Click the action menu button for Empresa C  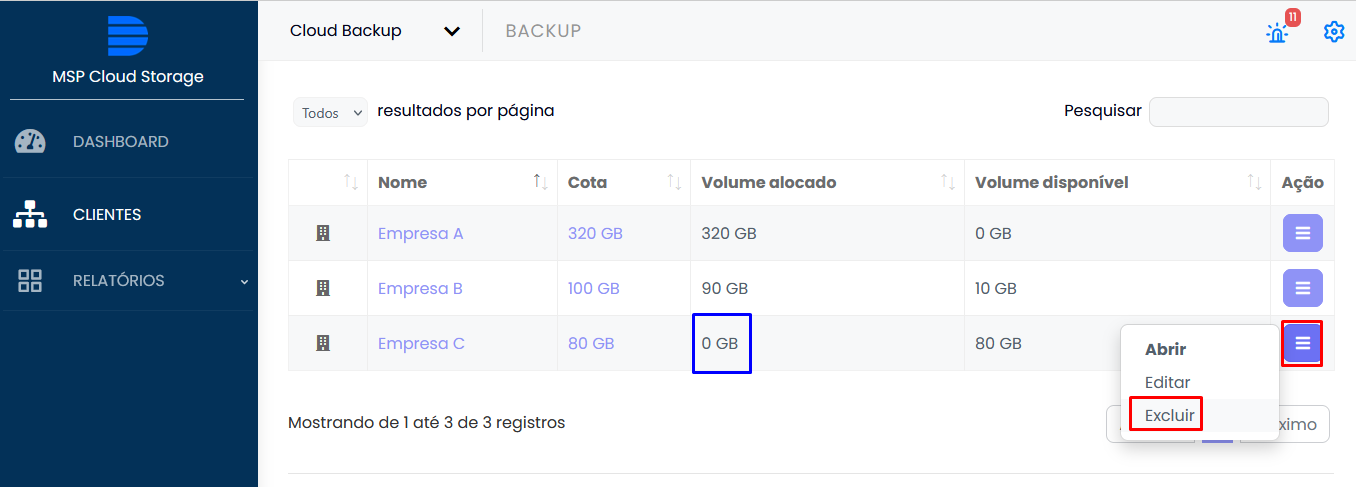click(1302, 343)
